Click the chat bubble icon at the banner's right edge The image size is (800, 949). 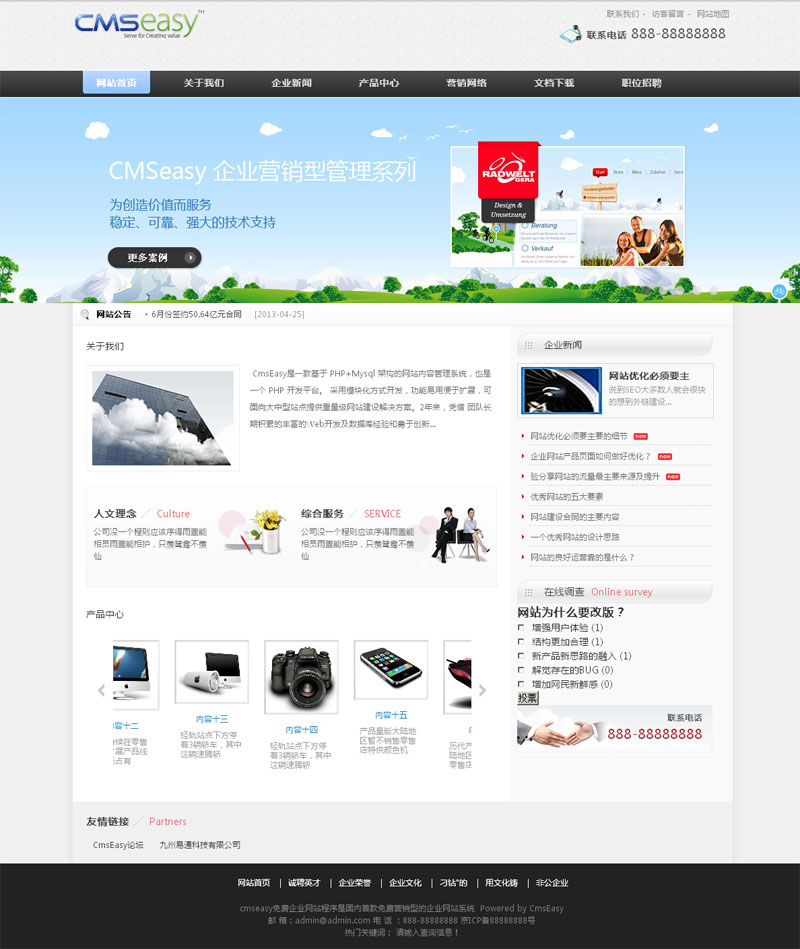779,291
